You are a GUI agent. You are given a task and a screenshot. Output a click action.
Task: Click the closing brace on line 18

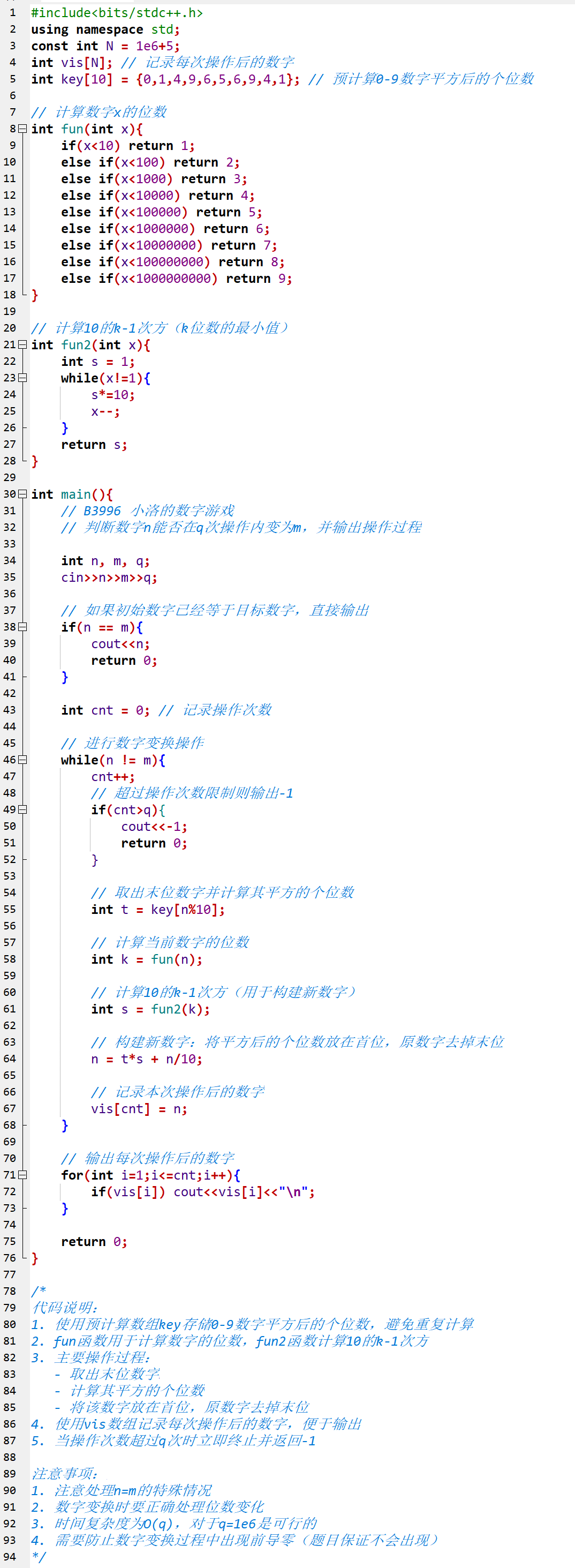(x=35, y=295)
